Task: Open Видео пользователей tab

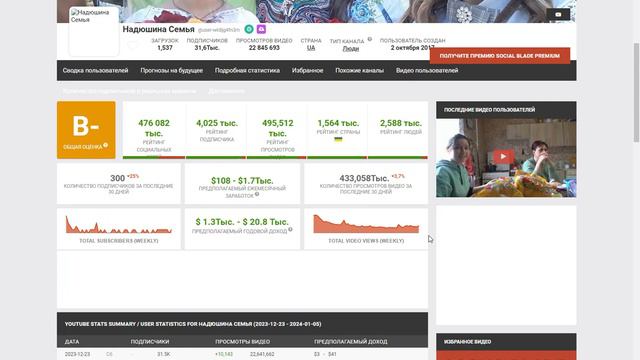Action: click(427, 70)
